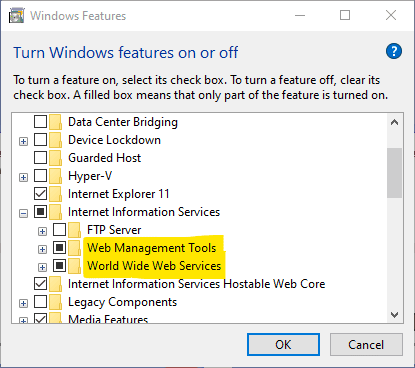
Task: Click the Device Lockdown folder icon
Action: tap(56, 140)
